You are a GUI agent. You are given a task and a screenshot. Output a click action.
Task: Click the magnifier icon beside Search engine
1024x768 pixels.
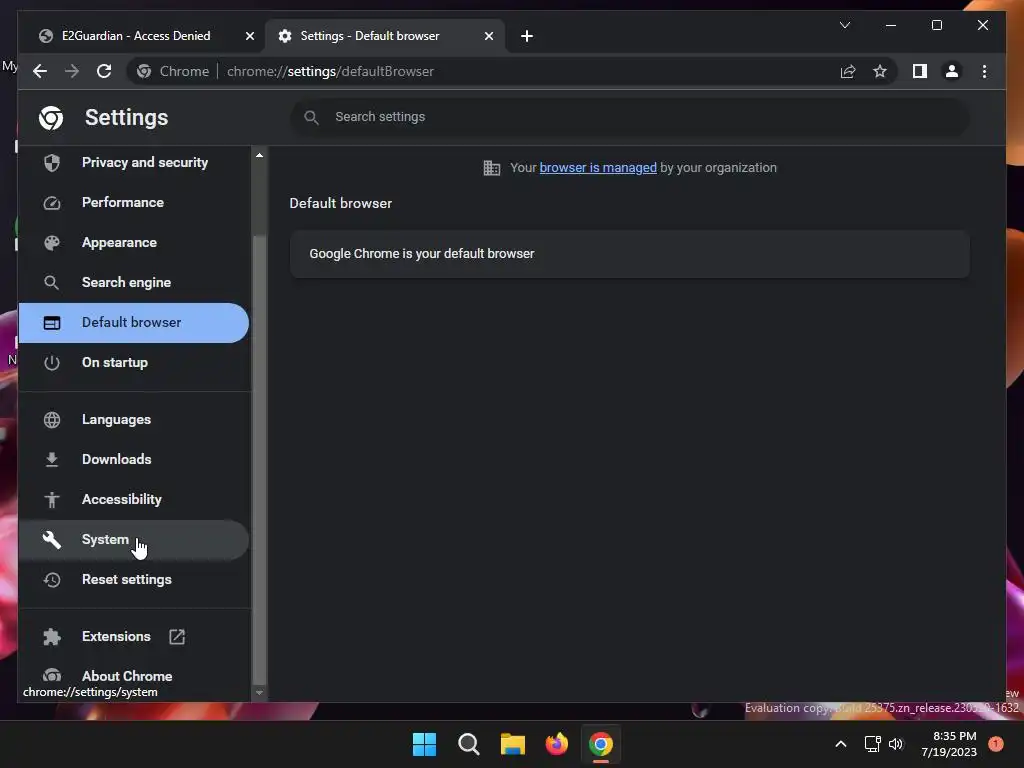pos(52,282)
